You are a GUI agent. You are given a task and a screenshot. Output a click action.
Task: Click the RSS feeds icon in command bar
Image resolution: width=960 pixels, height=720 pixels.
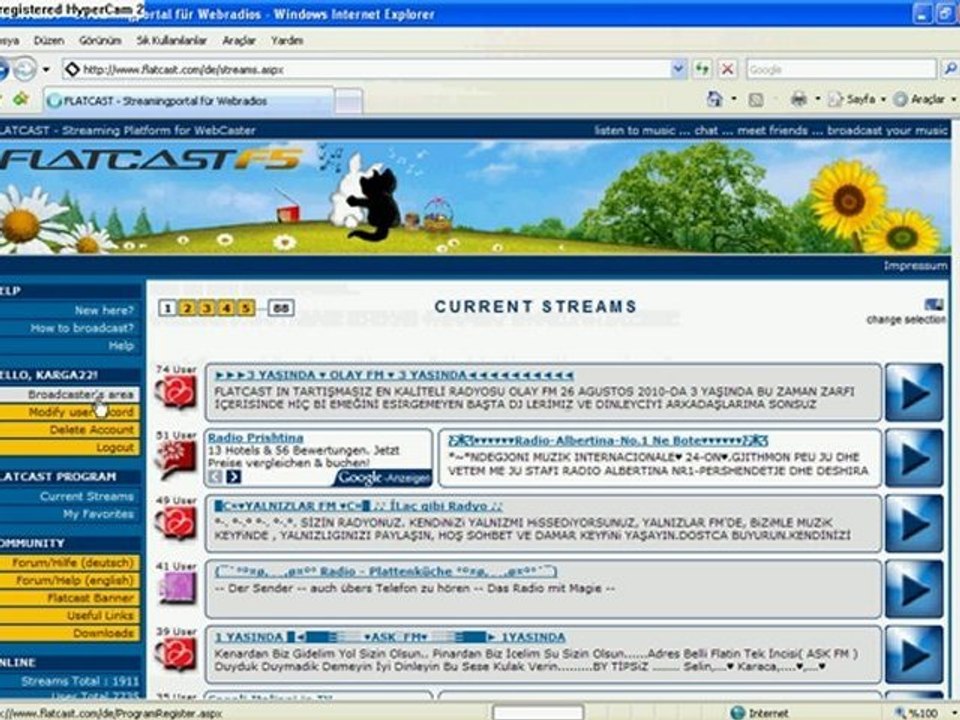coord(756,99)
